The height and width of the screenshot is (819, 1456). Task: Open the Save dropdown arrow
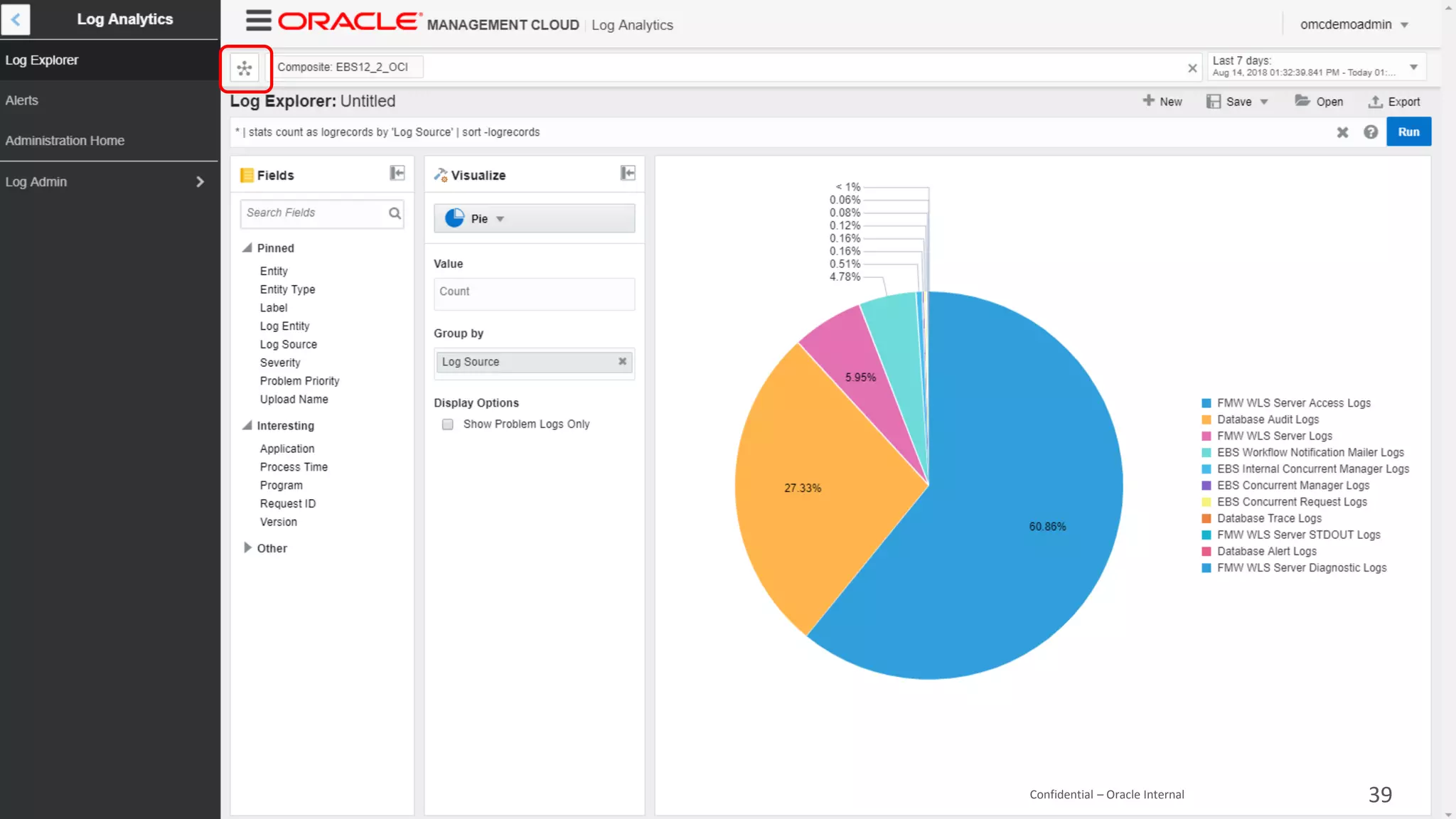1264,102
